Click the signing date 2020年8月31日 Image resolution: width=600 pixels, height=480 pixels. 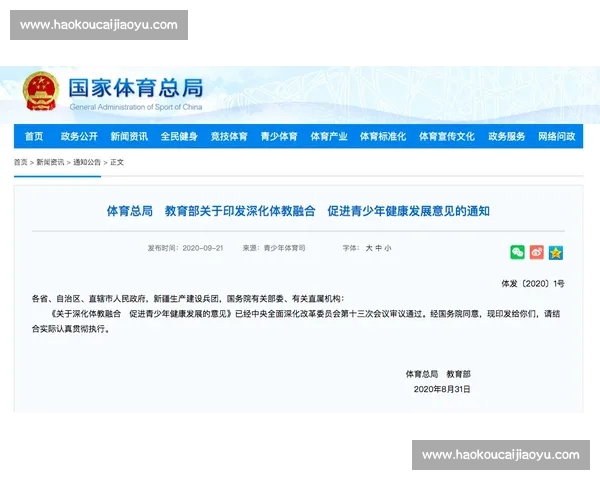(x=442, y=389)
